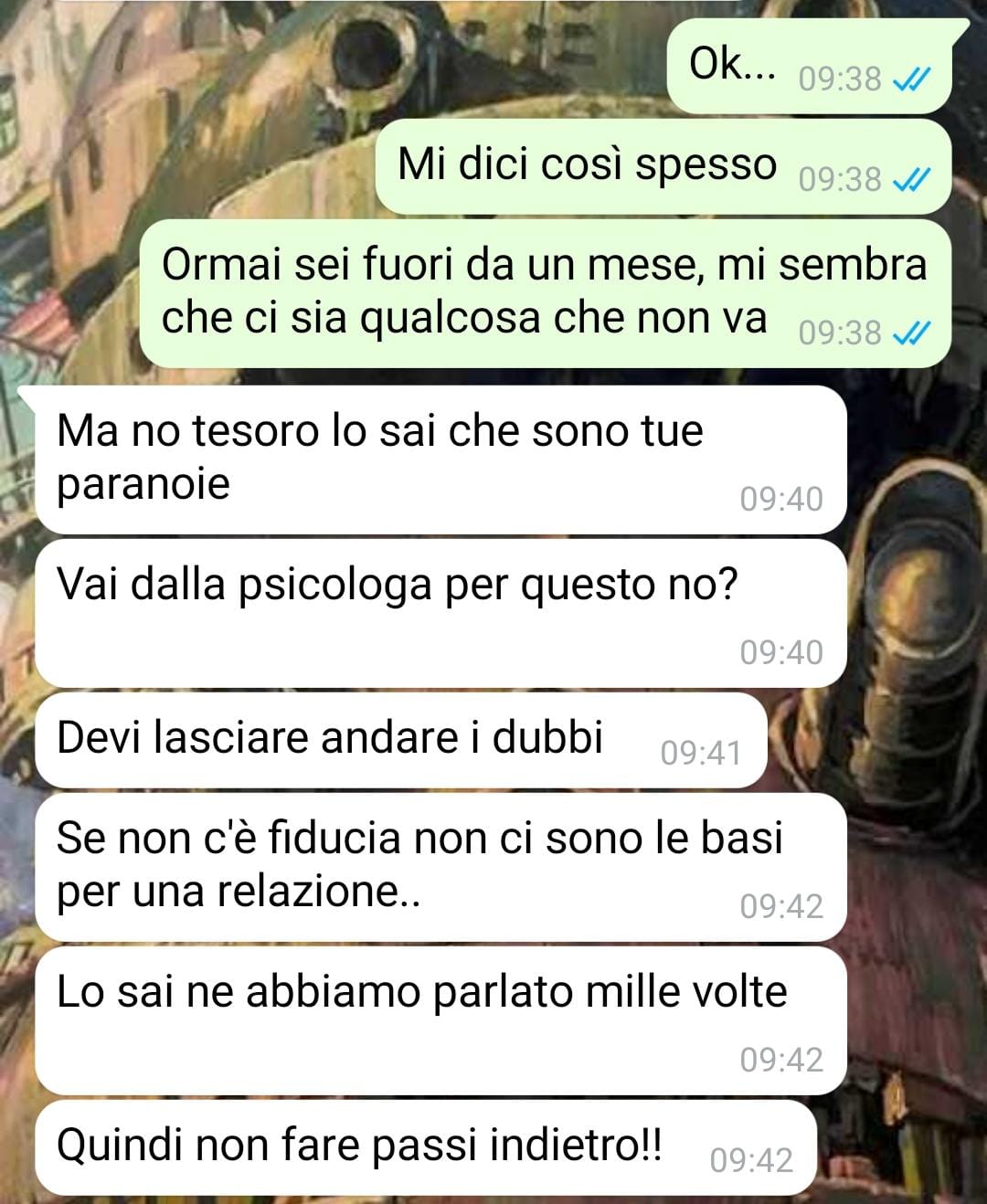Tap 09:42 timestamp on 'passi indietro!!' message

tap(751, 1160)
